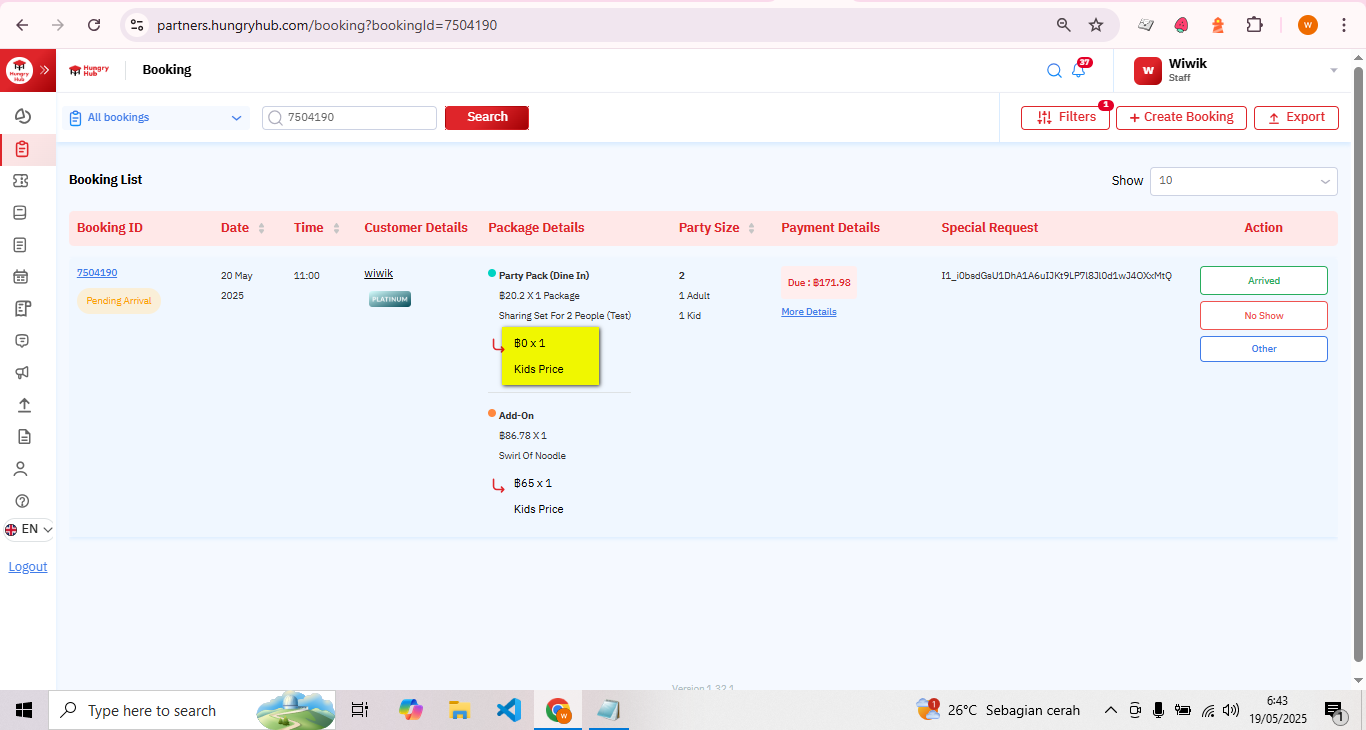Expand the sidebar with double chevron
This screenshot has height=730, width=1366.
point(45,70)
